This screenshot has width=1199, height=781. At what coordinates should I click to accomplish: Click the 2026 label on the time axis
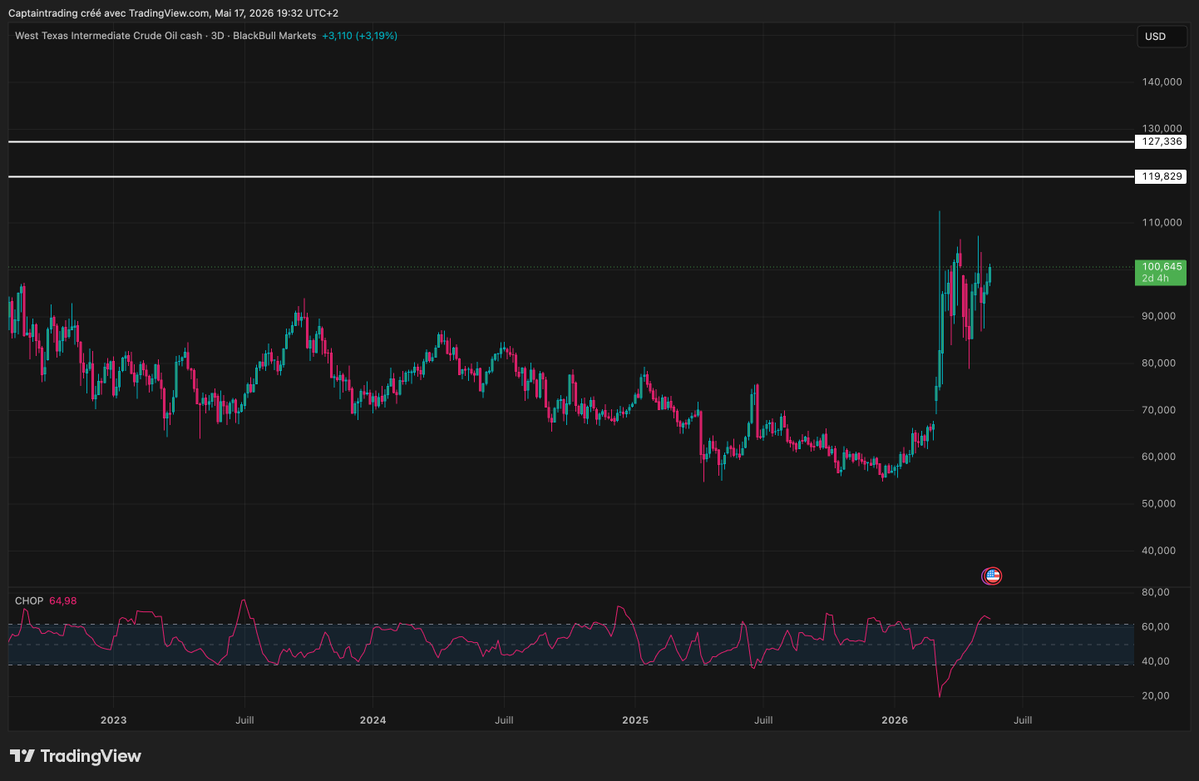pyautogui.click(x=895, y=720)
